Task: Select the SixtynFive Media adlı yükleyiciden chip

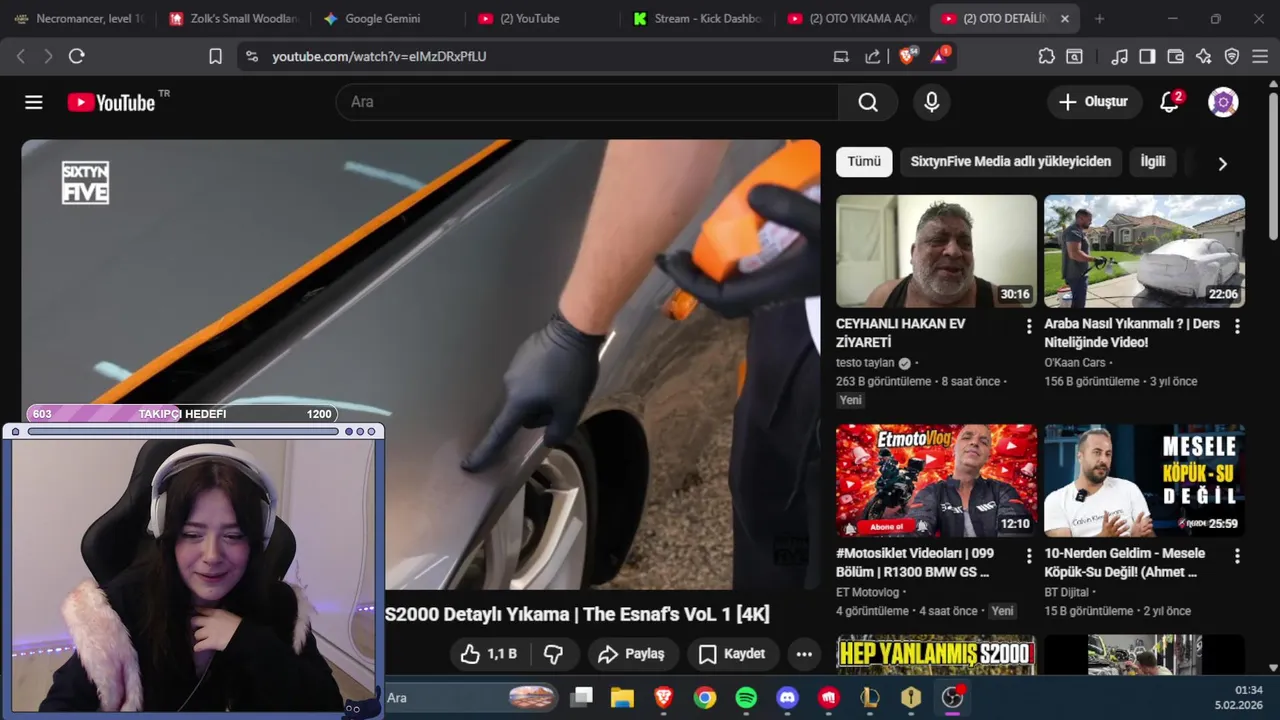Action: tap(1011, 162)
